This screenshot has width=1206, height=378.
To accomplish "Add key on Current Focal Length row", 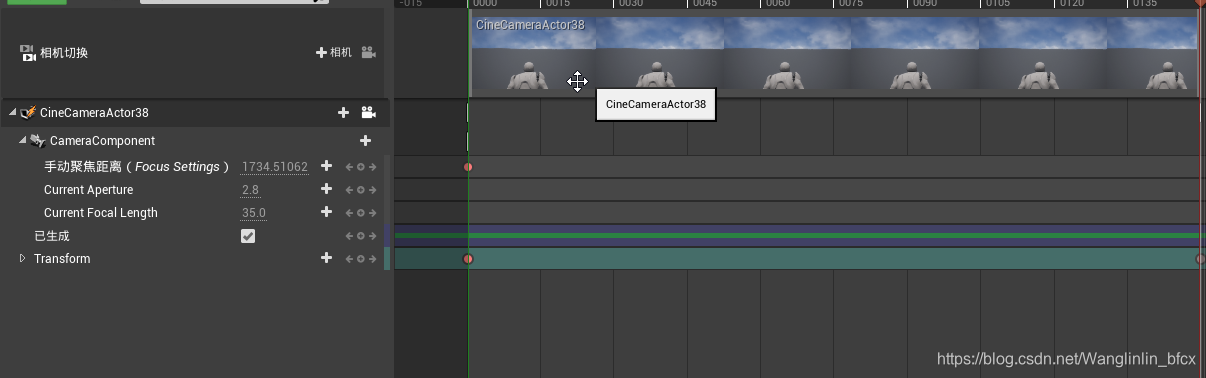I will pos(361,213).
